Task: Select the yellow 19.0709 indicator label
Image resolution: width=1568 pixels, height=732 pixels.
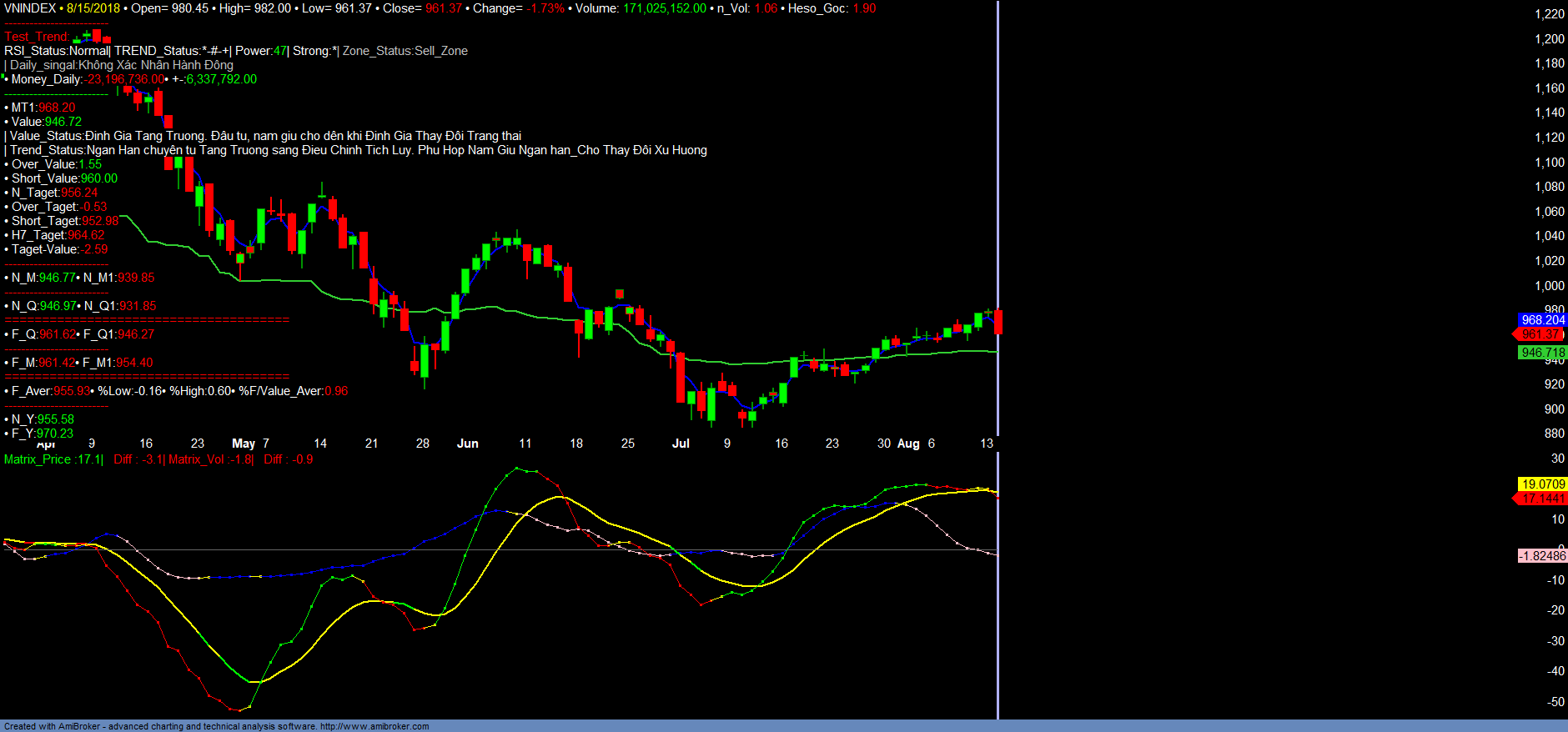Action: pyautogui.click(x=1542, y=484)
